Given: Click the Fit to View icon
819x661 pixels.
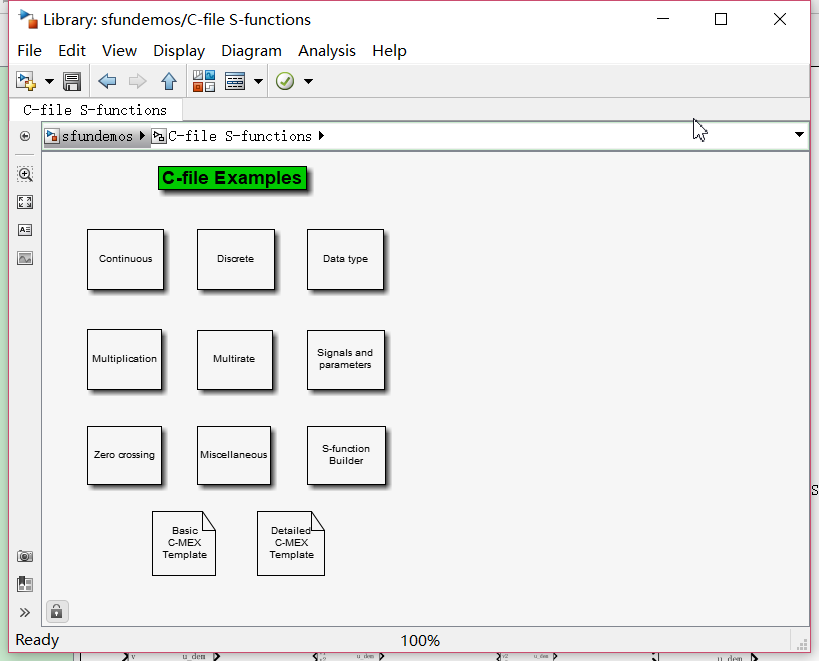Looking at the screenshot, I should point(25,202).
